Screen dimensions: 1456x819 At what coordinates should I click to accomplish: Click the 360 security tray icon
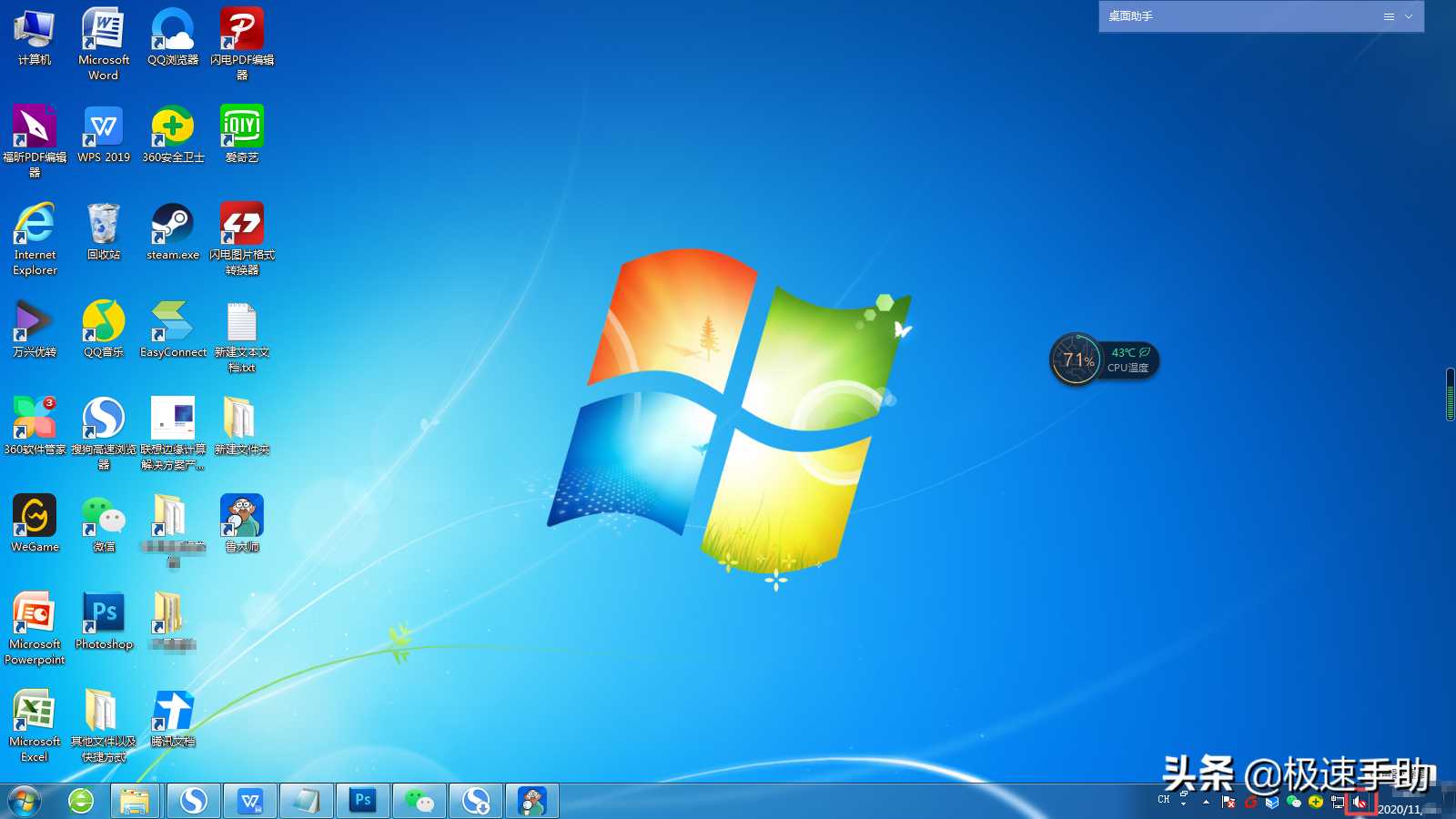(x=1316, y=802)
